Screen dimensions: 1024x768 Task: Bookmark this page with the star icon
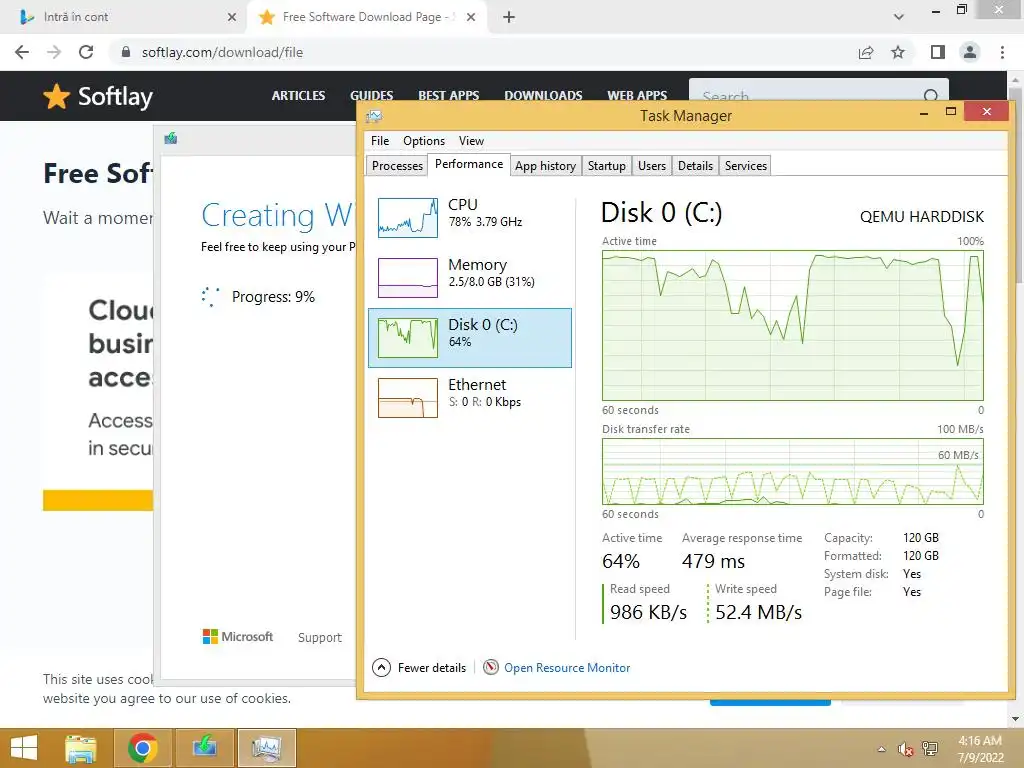898,52
